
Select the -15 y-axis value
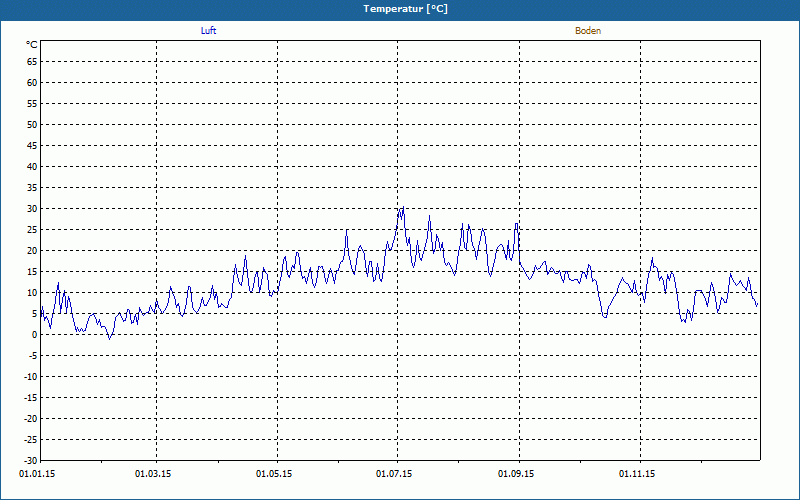tap(30, 397)
